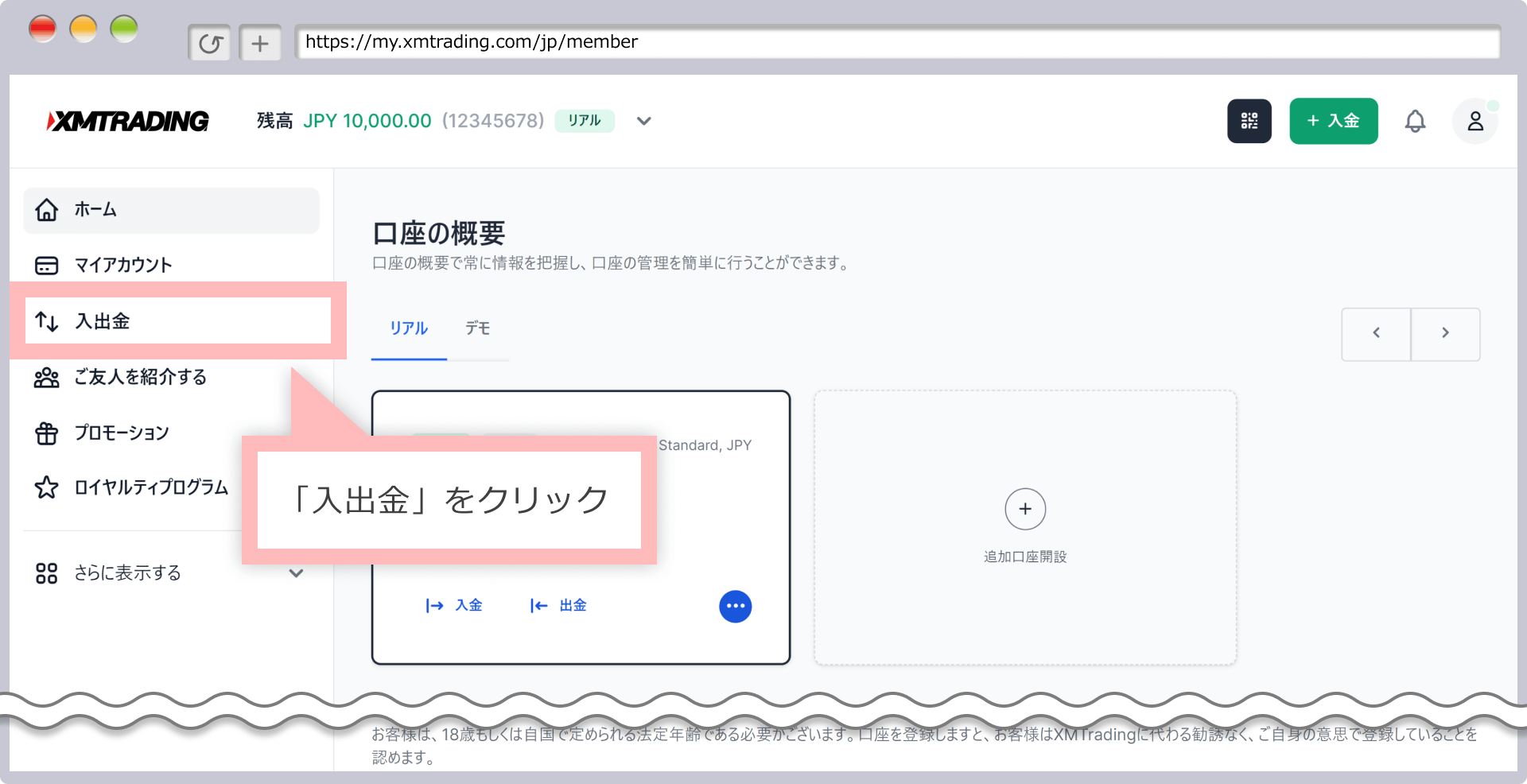Click the loyalty star icon
This screenshot has width=1527, height=784.
(47, 487)
